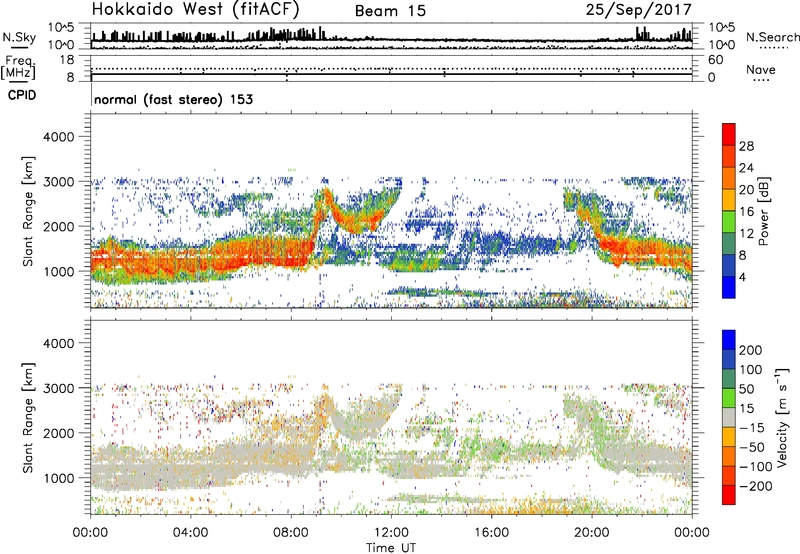
Task: Click the '-50' value on Velocity colorbar
Action: click(752, 447)
